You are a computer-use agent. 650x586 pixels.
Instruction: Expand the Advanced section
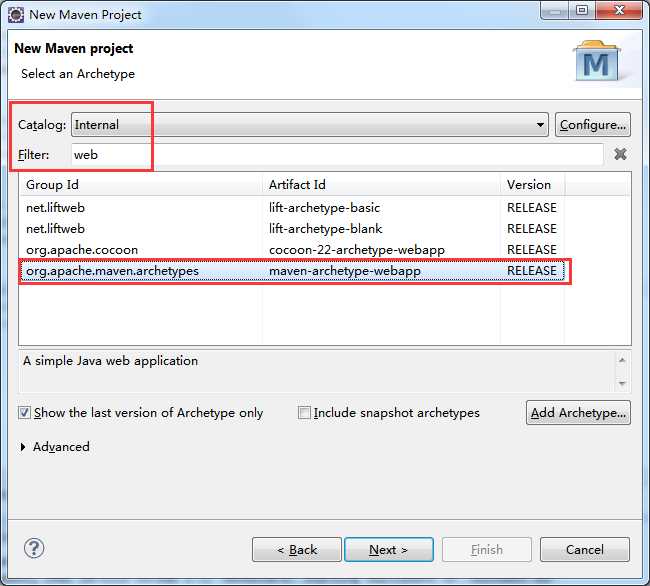click(x=23, y=447)
